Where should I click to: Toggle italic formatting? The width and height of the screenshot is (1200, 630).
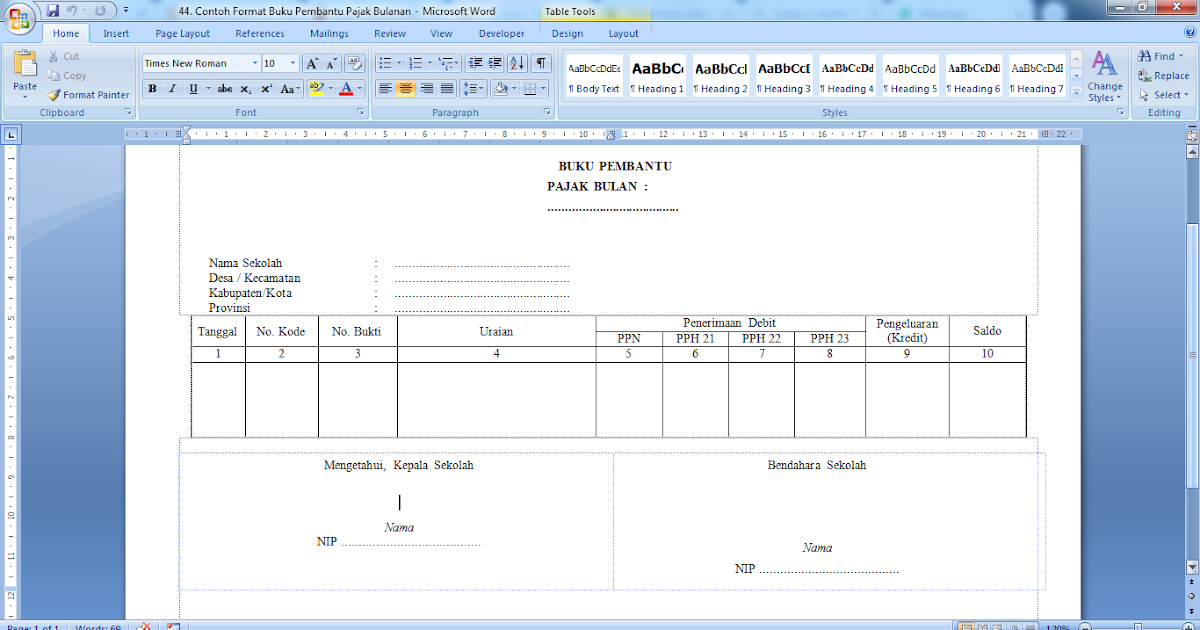172,89
